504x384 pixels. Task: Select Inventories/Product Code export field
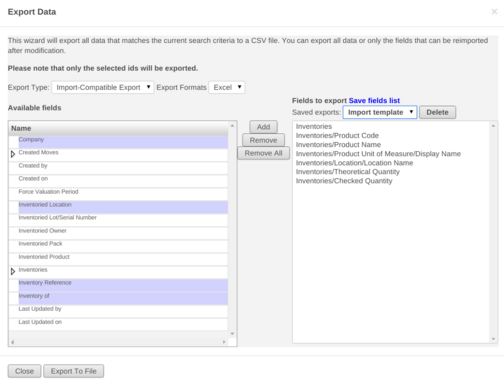pos(337,135)
